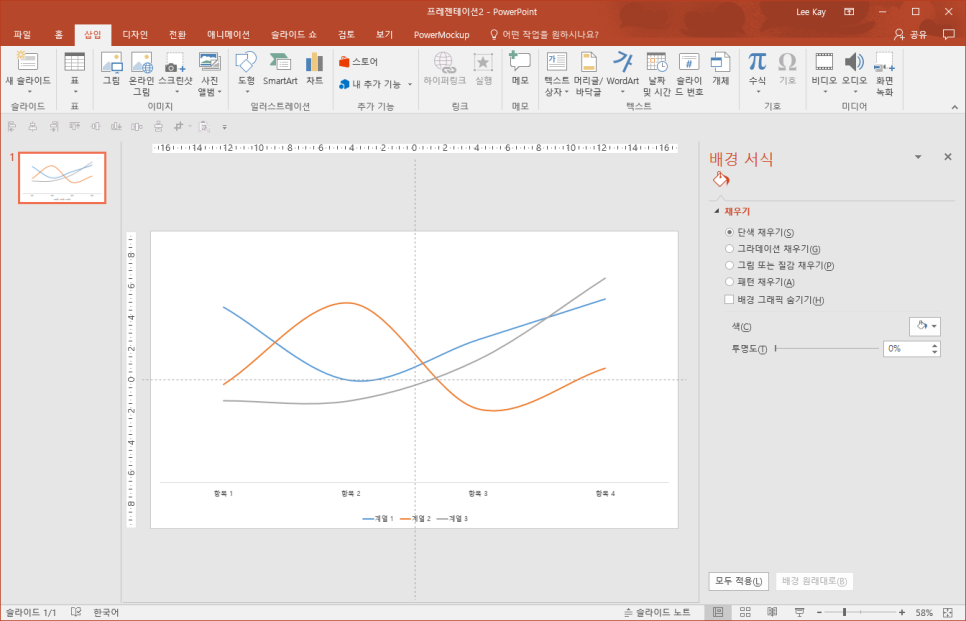Open the 색 fill color dropdown

(925, 327)
